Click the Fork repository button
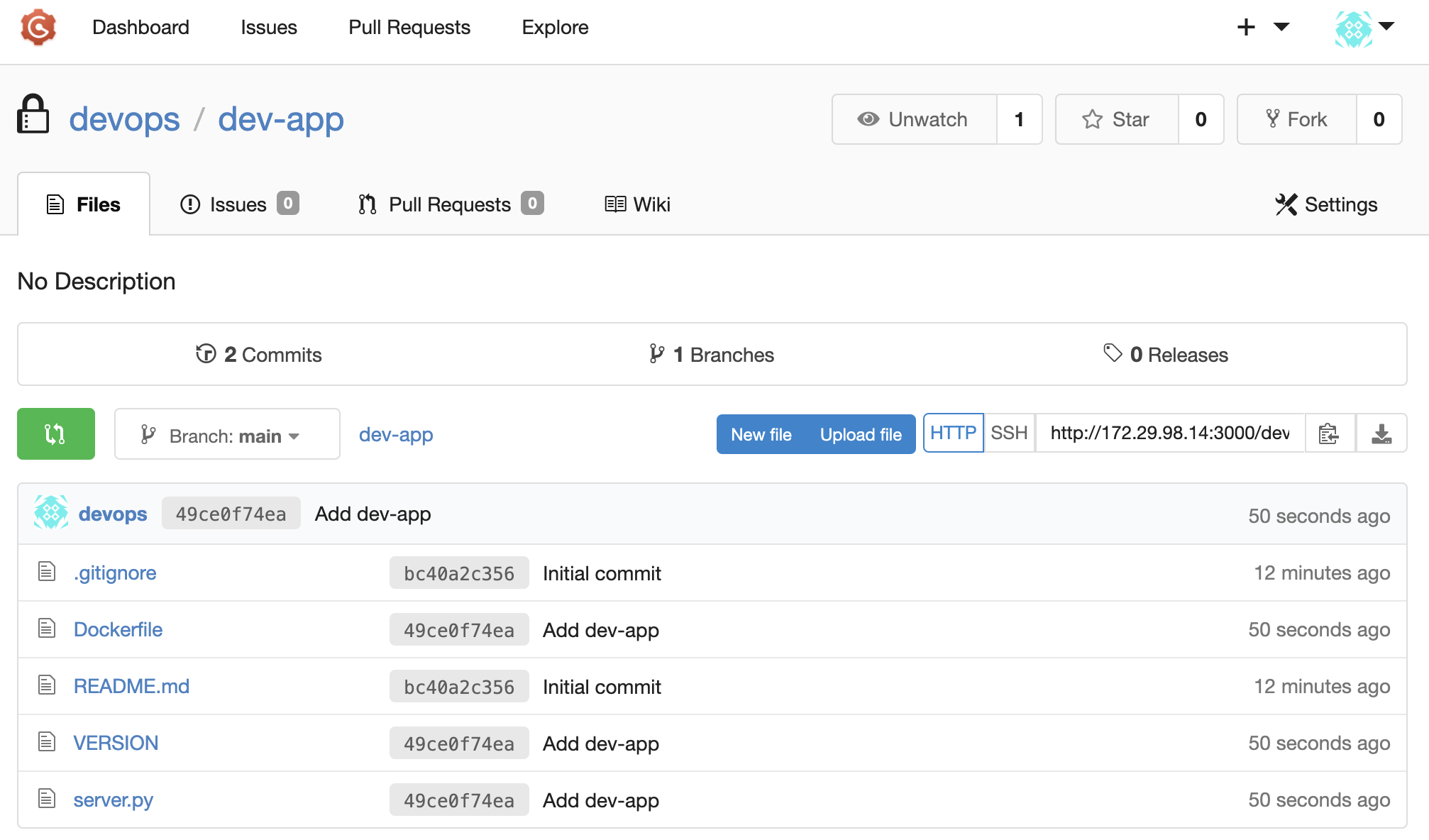 [1296, 119]
